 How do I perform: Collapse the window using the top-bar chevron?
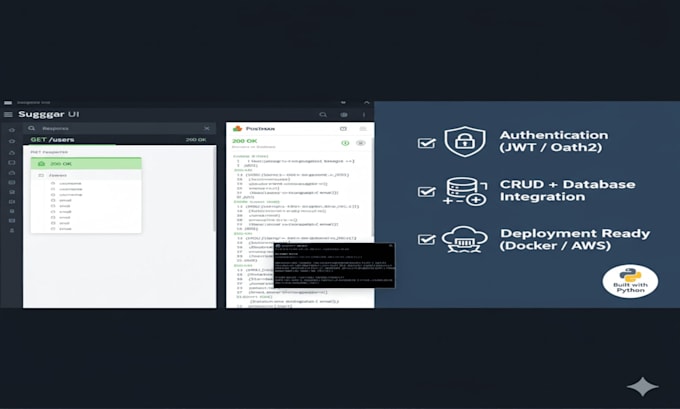tap(366, 102)
